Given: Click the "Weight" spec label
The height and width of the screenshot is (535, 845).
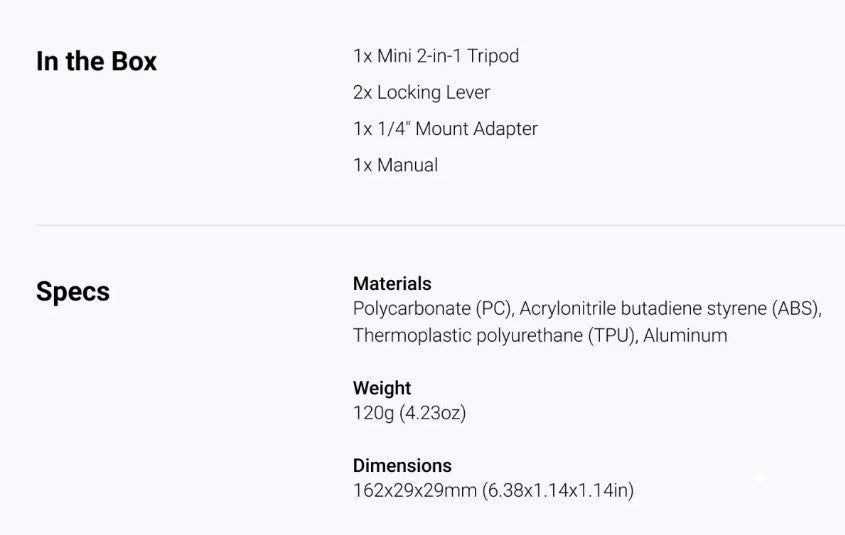Looking at the screenshot, I should coord(382,388).
